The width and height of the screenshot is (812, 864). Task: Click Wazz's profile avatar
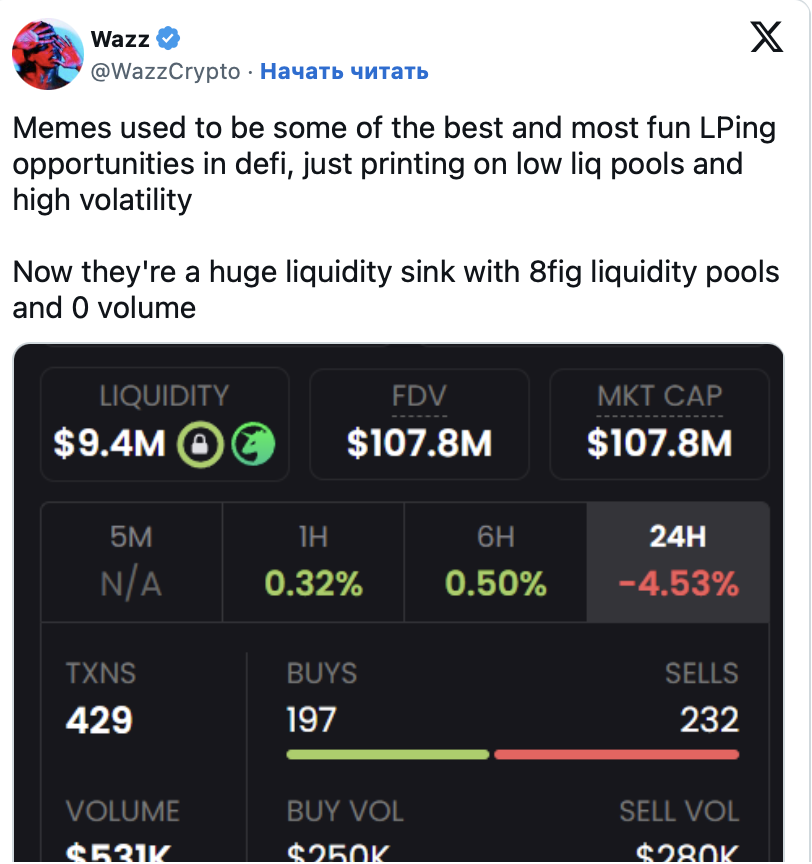click(47, 54)
